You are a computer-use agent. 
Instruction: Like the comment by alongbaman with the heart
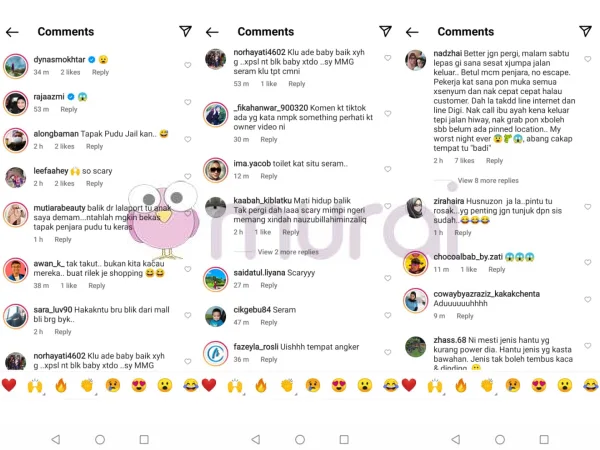point(188,139)
